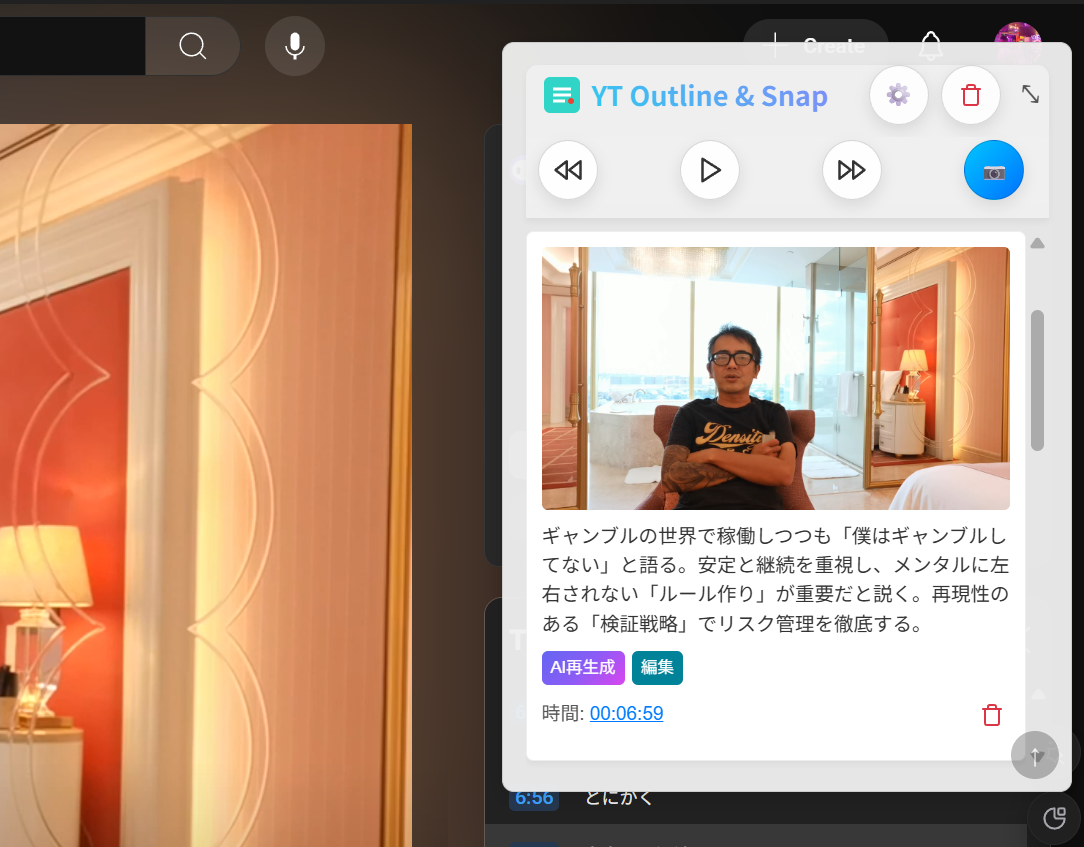Take a snapshot with the blue camera button
This screenshot has width=1084, height=847.
point(993,170)
